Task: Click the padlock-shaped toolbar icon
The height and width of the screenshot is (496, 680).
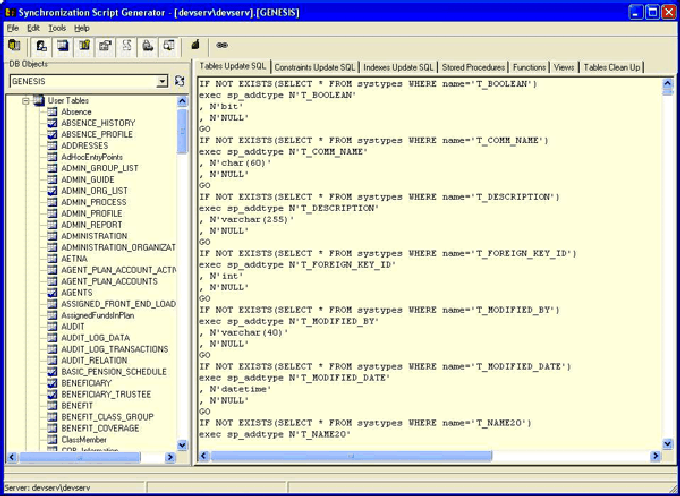Action: pos(147,45)
